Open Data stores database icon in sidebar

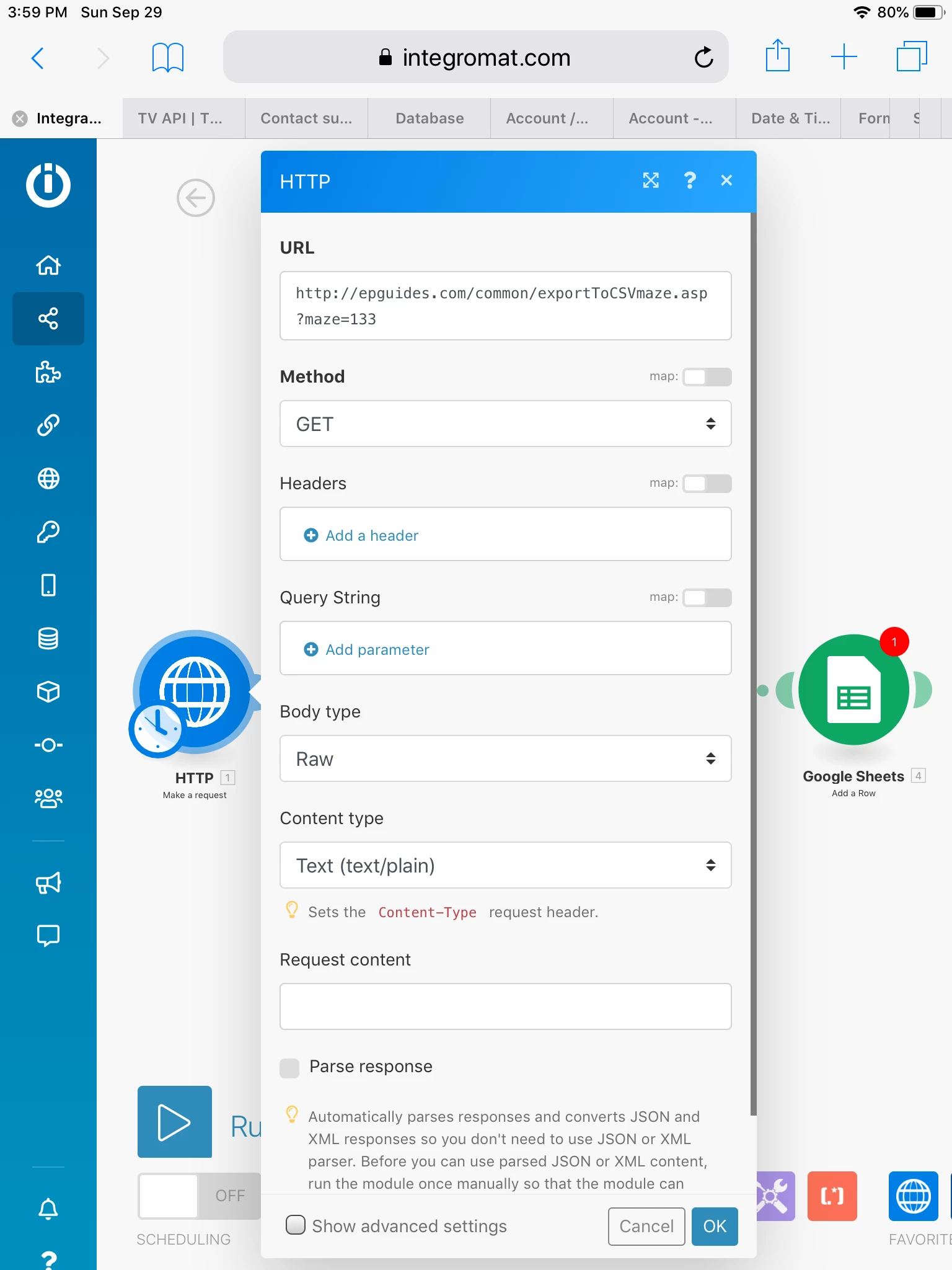point(48,639)
